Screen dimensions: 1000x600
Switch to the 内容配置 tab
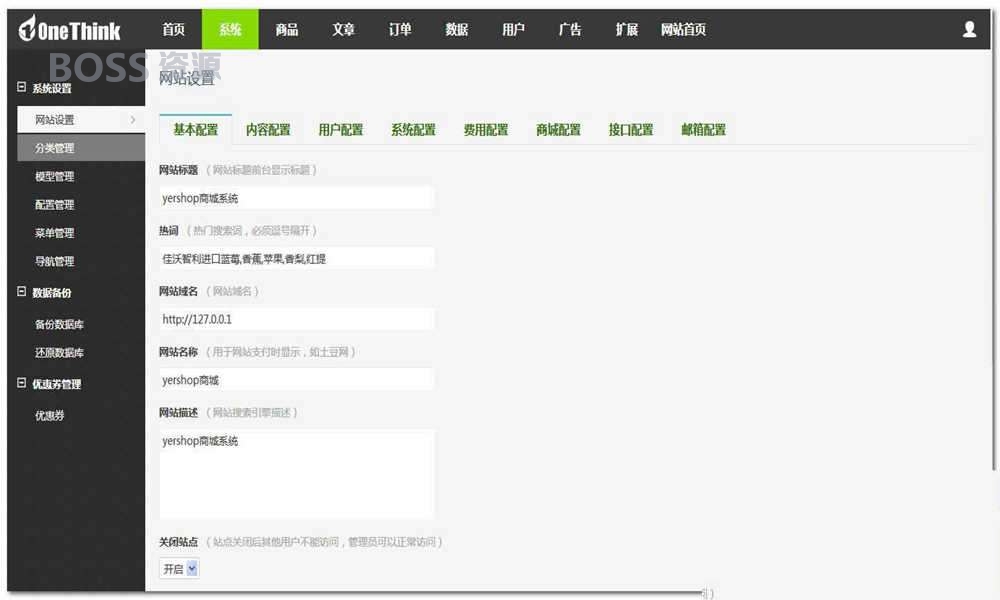click(x=268, y=129)
